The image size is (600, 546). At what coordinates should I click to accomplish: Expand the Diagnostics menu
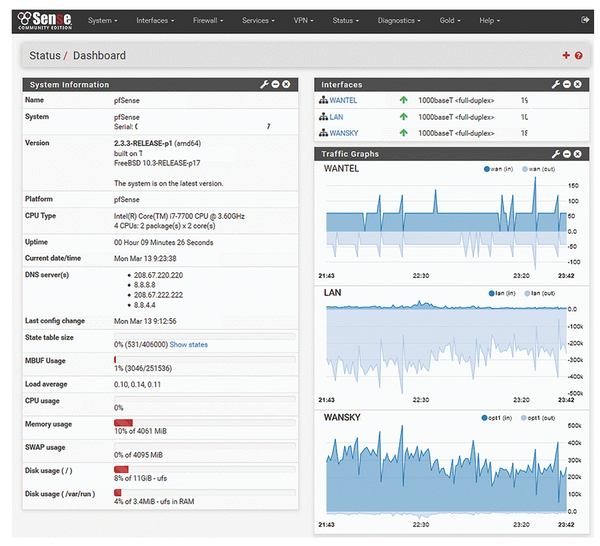[x=398, y=20]
